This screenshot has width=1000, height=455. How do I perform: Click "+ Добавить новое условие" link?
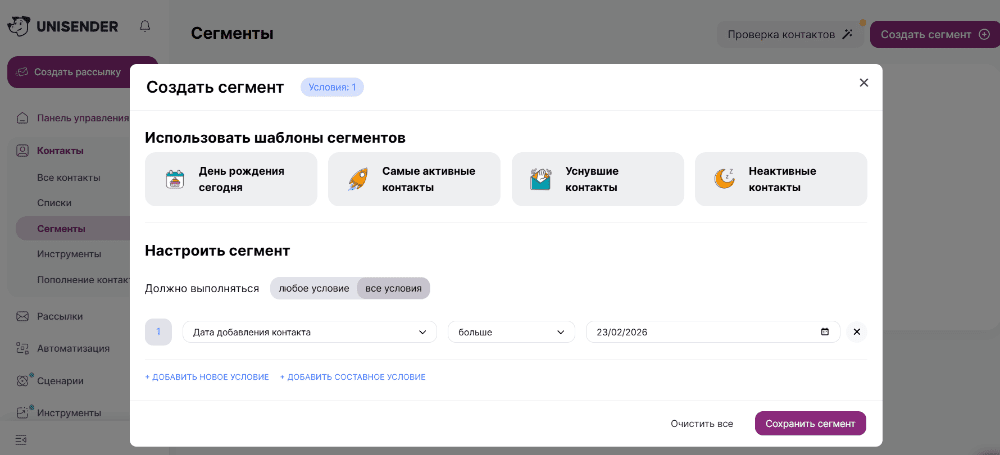click(x=207, y=377)
